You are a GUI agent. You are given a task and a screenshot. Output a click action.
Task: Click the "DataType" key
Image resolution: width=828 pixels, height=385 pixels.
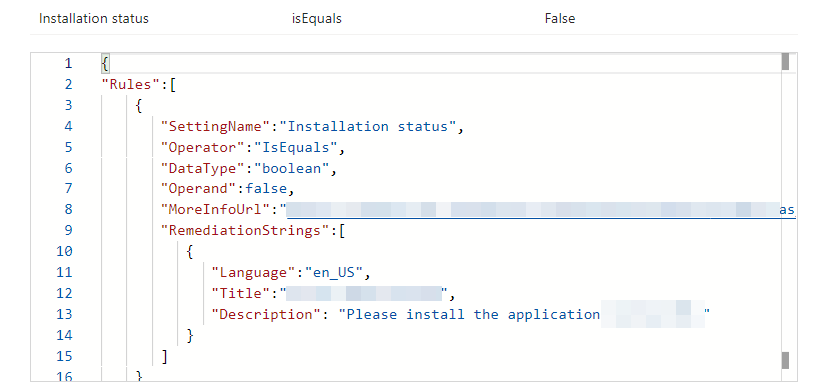(204, 168)
